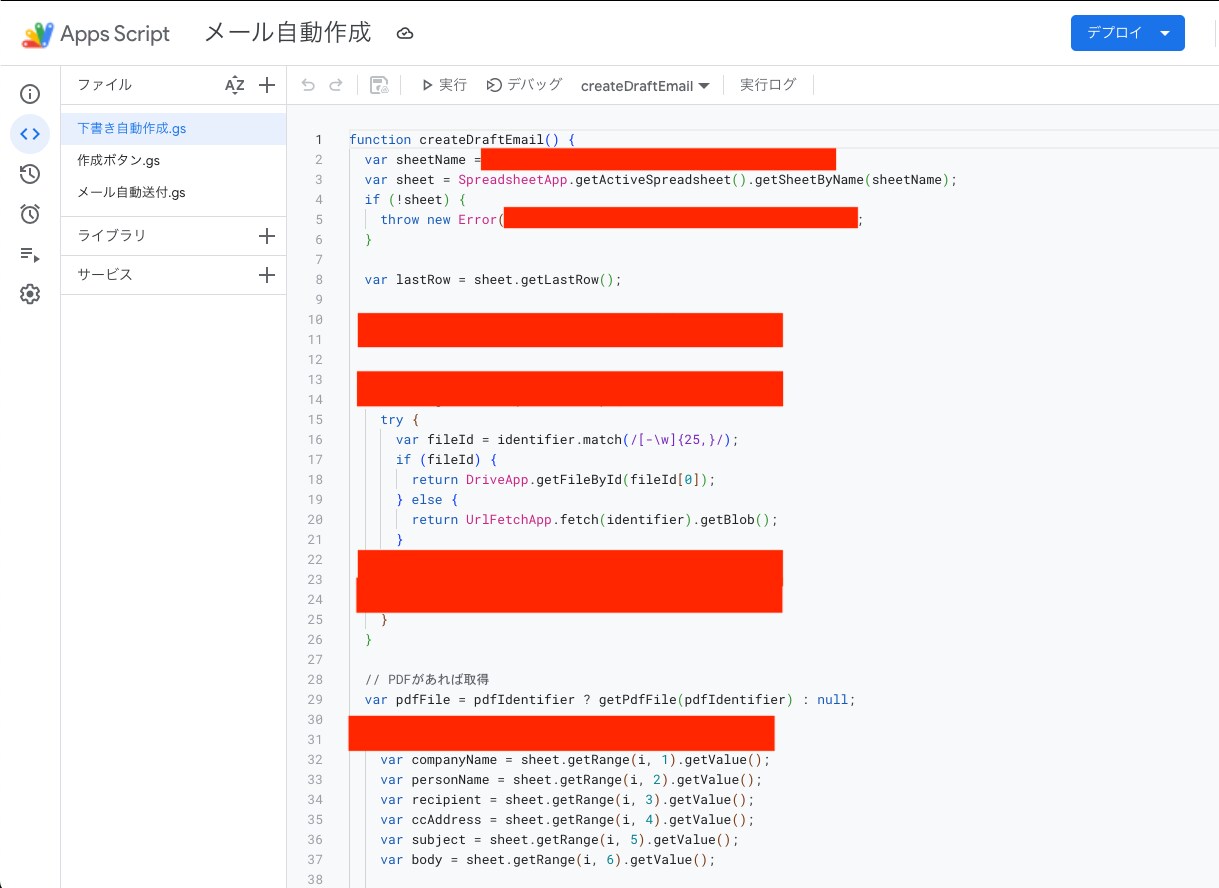The height and width of the screenshot is (888, 1219).
Task: Click DriveApp.getFileById in code
Action: click(542, 480)
